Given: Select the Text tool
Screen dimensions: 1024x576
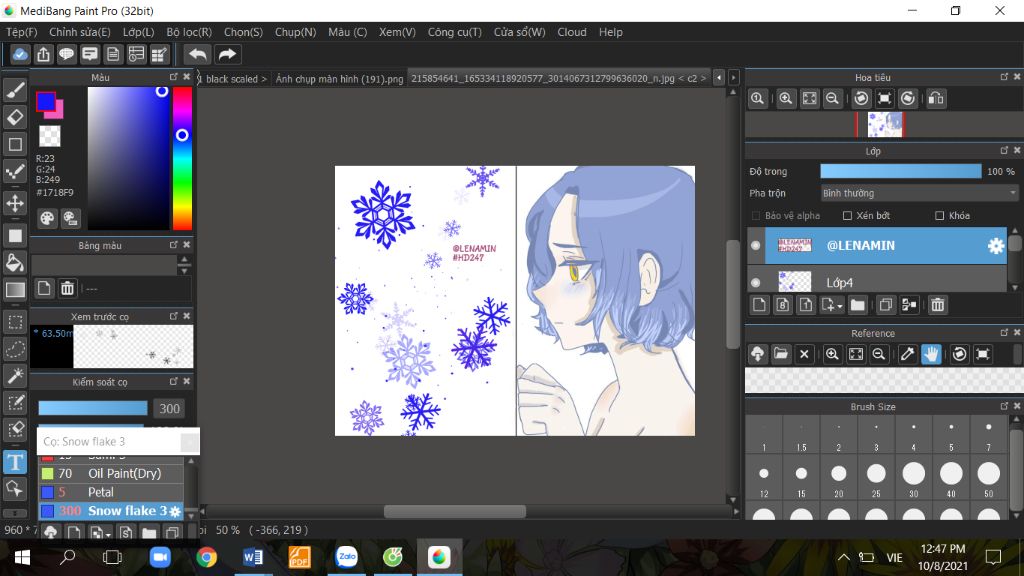Looking at the screenshot, I should coord(15,462).
